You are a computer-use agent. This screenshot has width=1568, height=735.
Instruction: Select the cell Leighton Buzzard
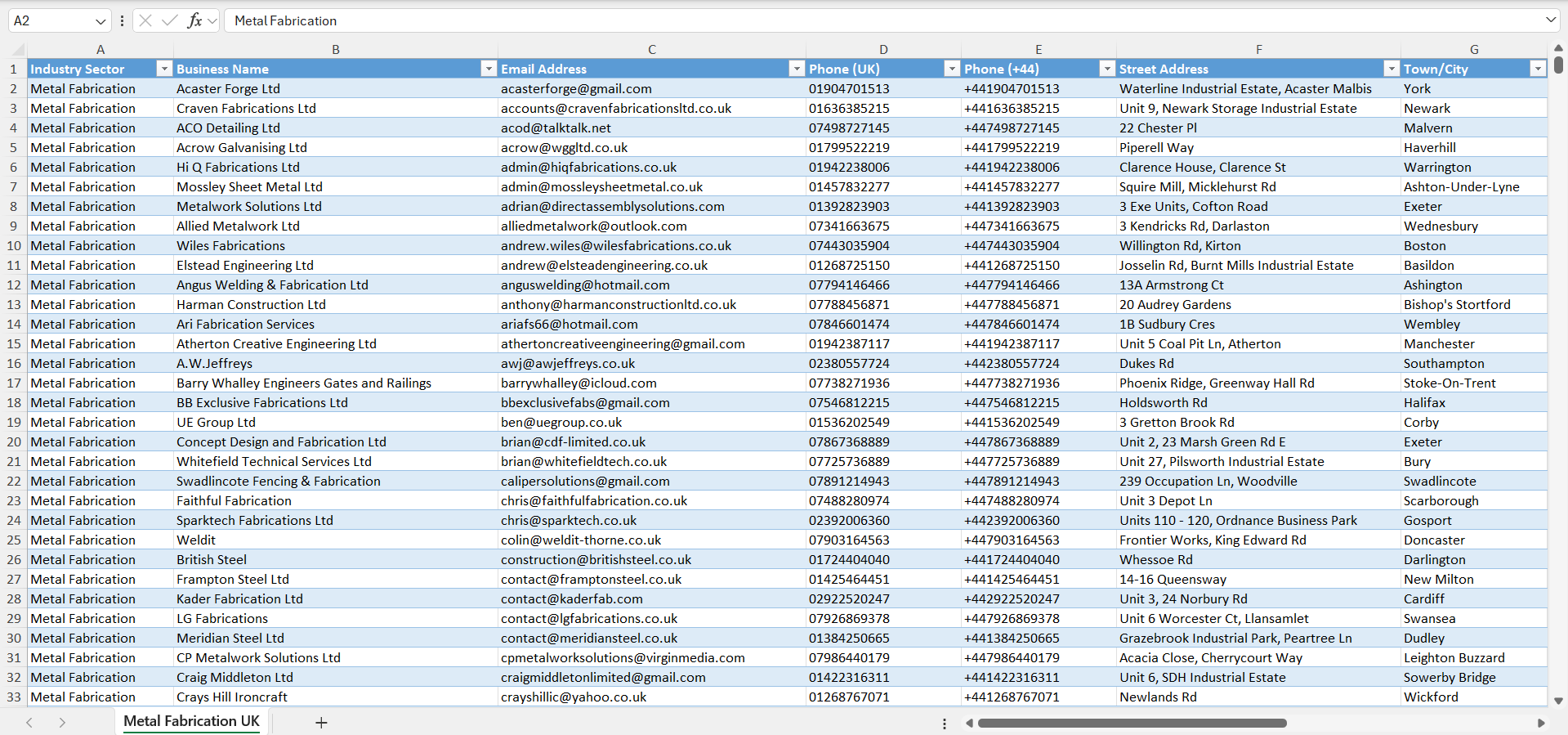pyautogui.click(x=1474, y=657)
